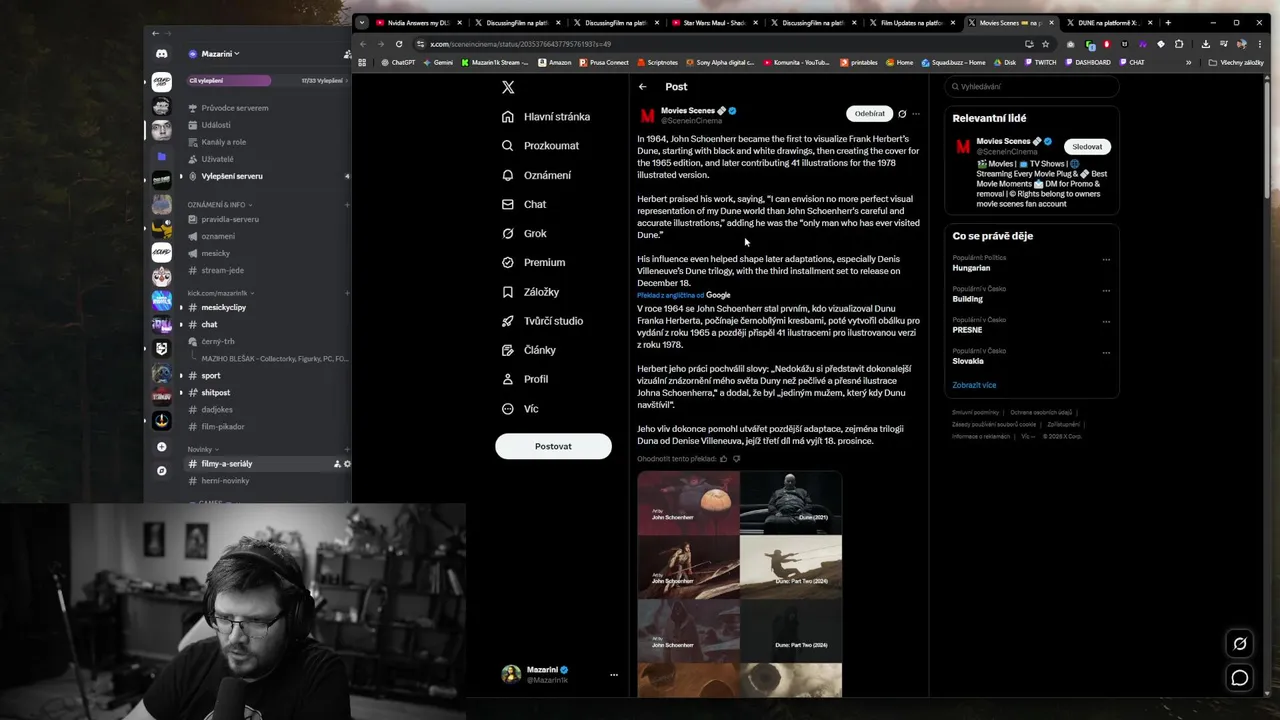The height and width of the screenshot is (720, 1280).
Task: Open Průvodce serverem in Discord
Action: [235, 108]
